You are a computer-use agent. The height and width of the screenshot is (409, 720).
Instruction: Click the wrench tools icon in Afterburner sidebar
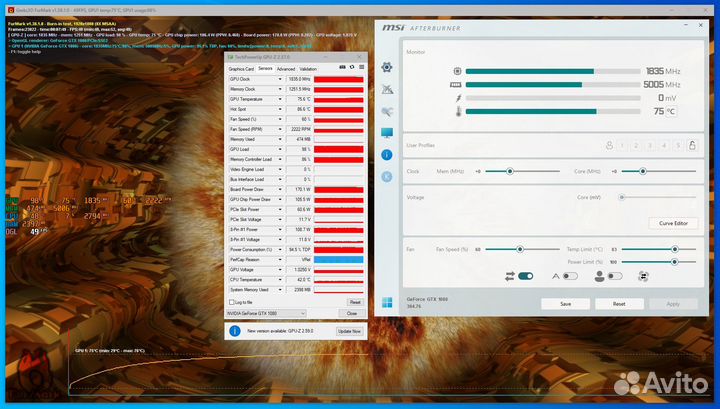coord(387,111)
